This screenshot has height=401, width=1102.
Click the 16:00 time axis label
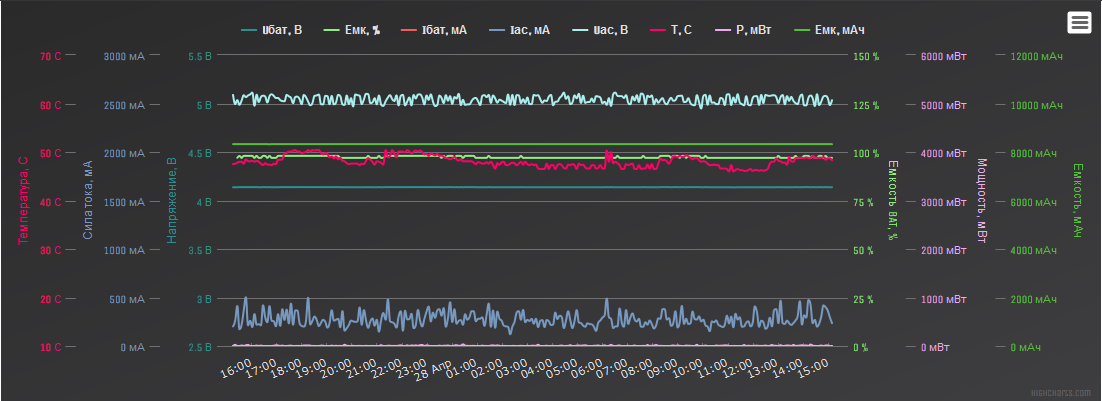coord(236,370)
